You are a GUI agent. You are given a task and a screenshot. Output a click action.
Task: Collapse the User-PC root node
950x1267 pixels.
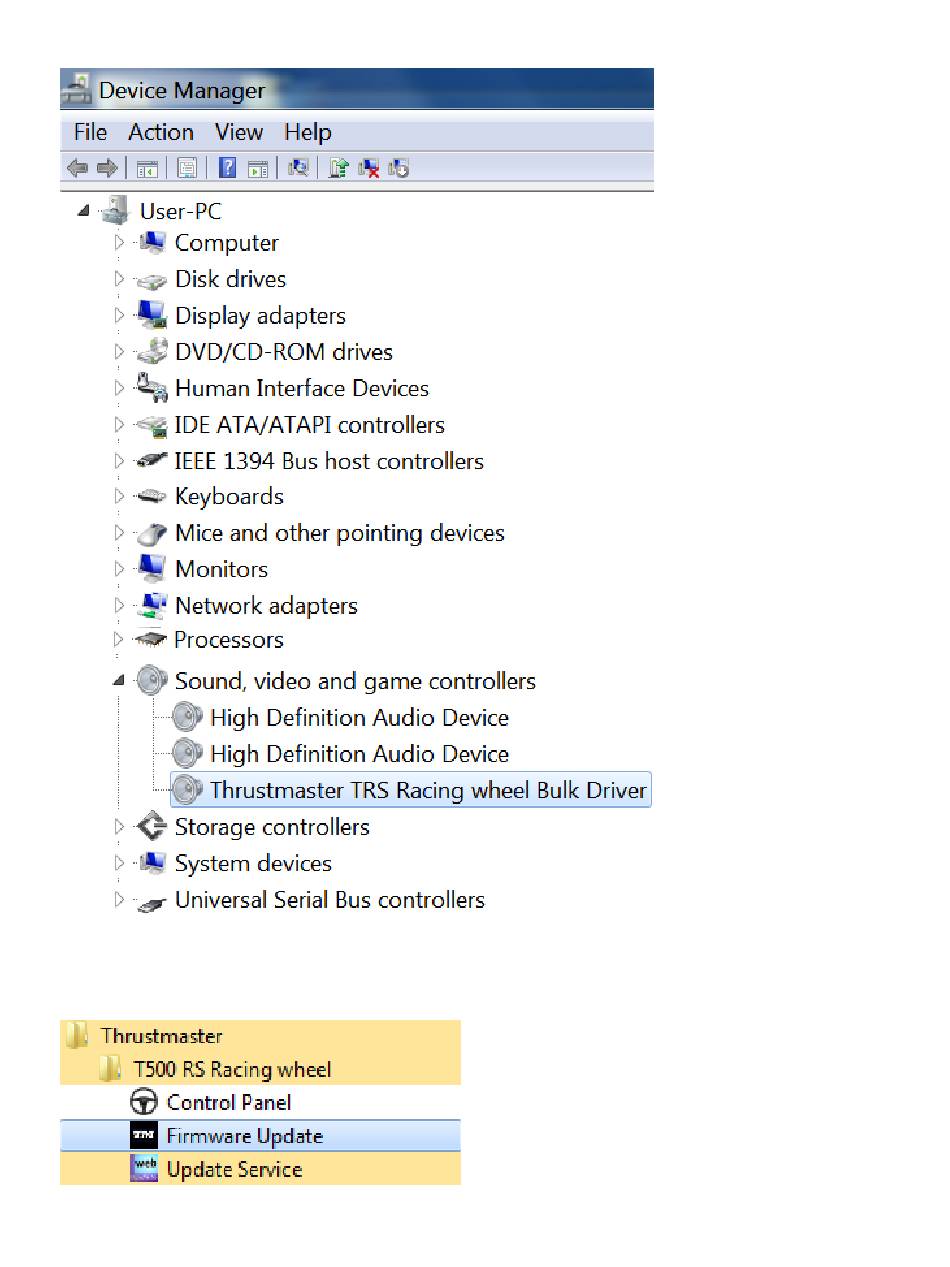83,211
